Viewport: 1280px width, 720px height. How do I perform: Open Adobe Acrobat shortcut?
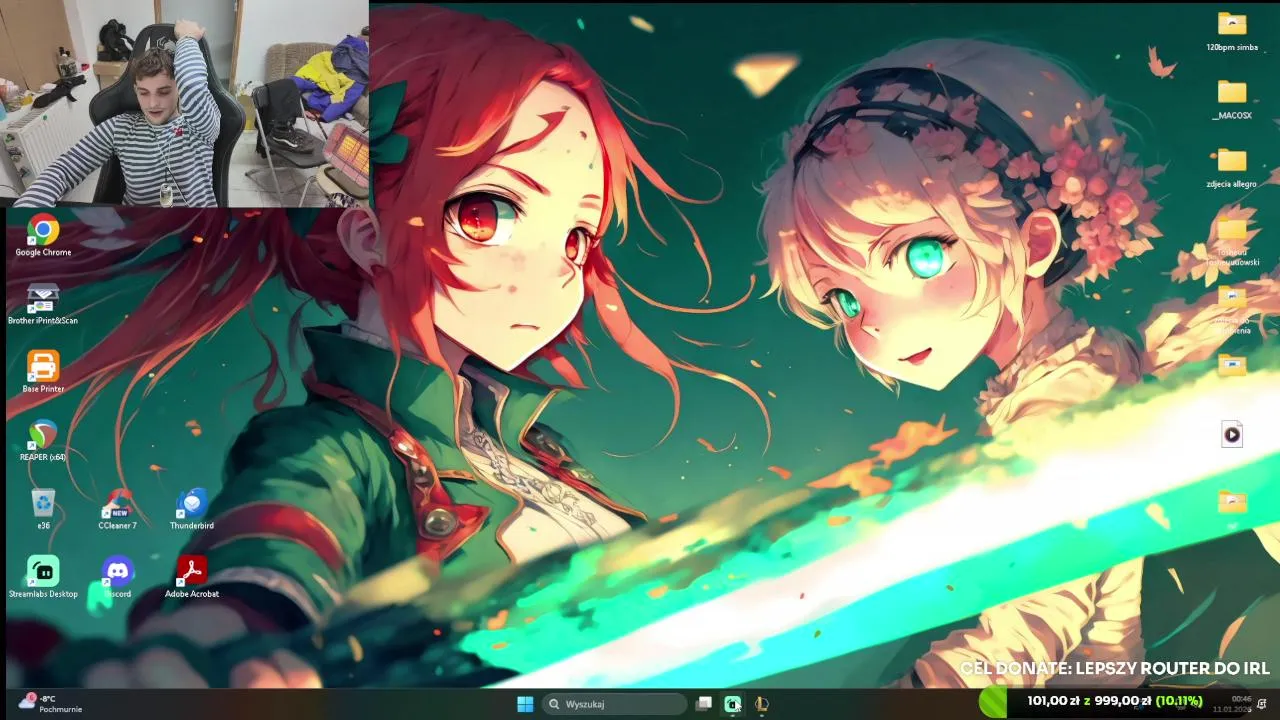[x=191, y=577]
